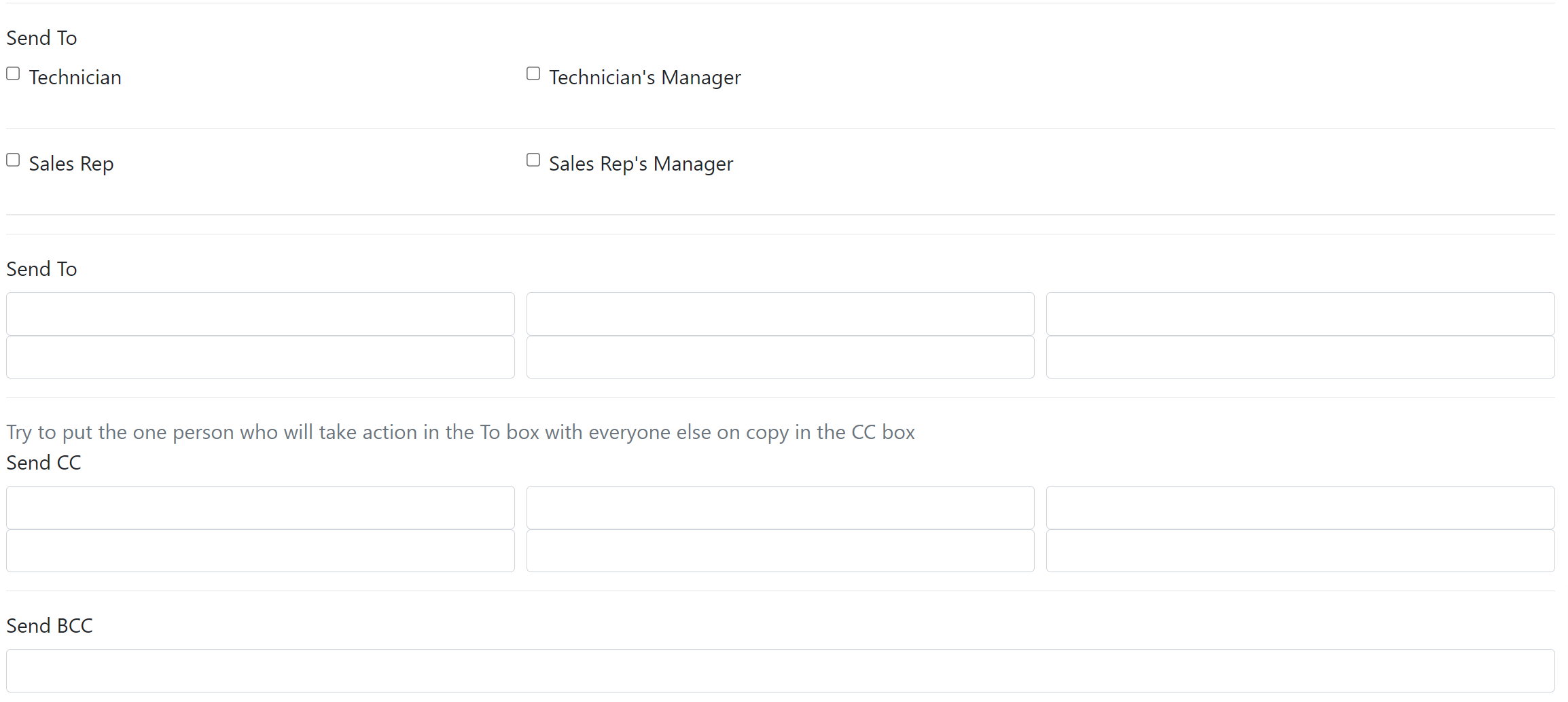Focus the Send BCC input field
This screenshot has width=1568, height=702.
click(x=780, y=671)
